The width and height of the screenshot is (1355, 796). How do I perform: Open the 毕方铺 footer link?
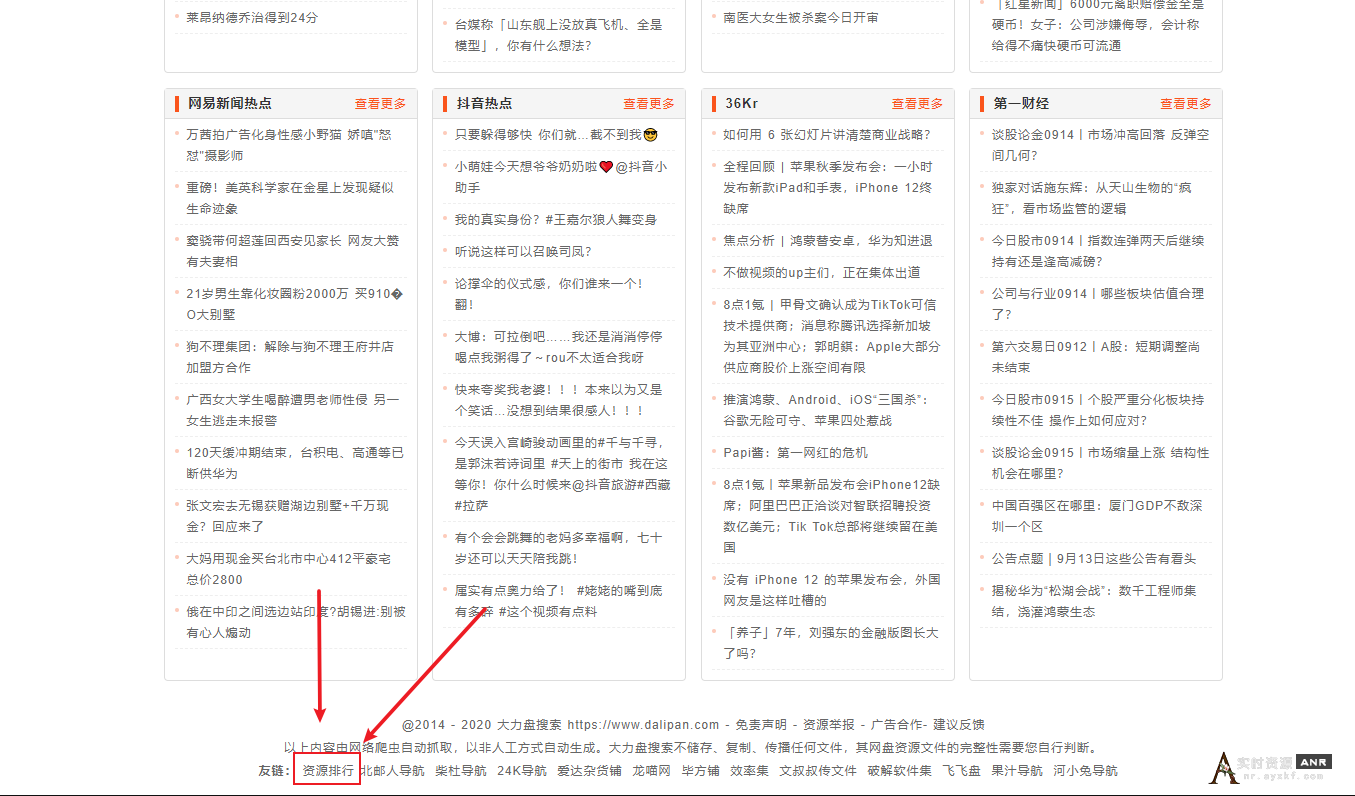[x=700, y=771]
